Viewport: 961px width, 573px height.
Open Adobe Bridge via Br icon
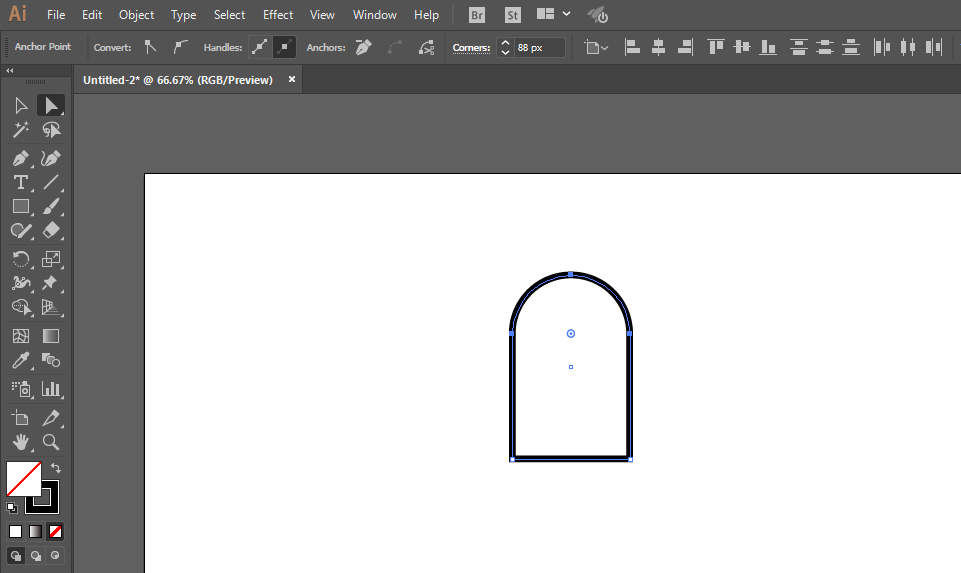tap(477, 15)
